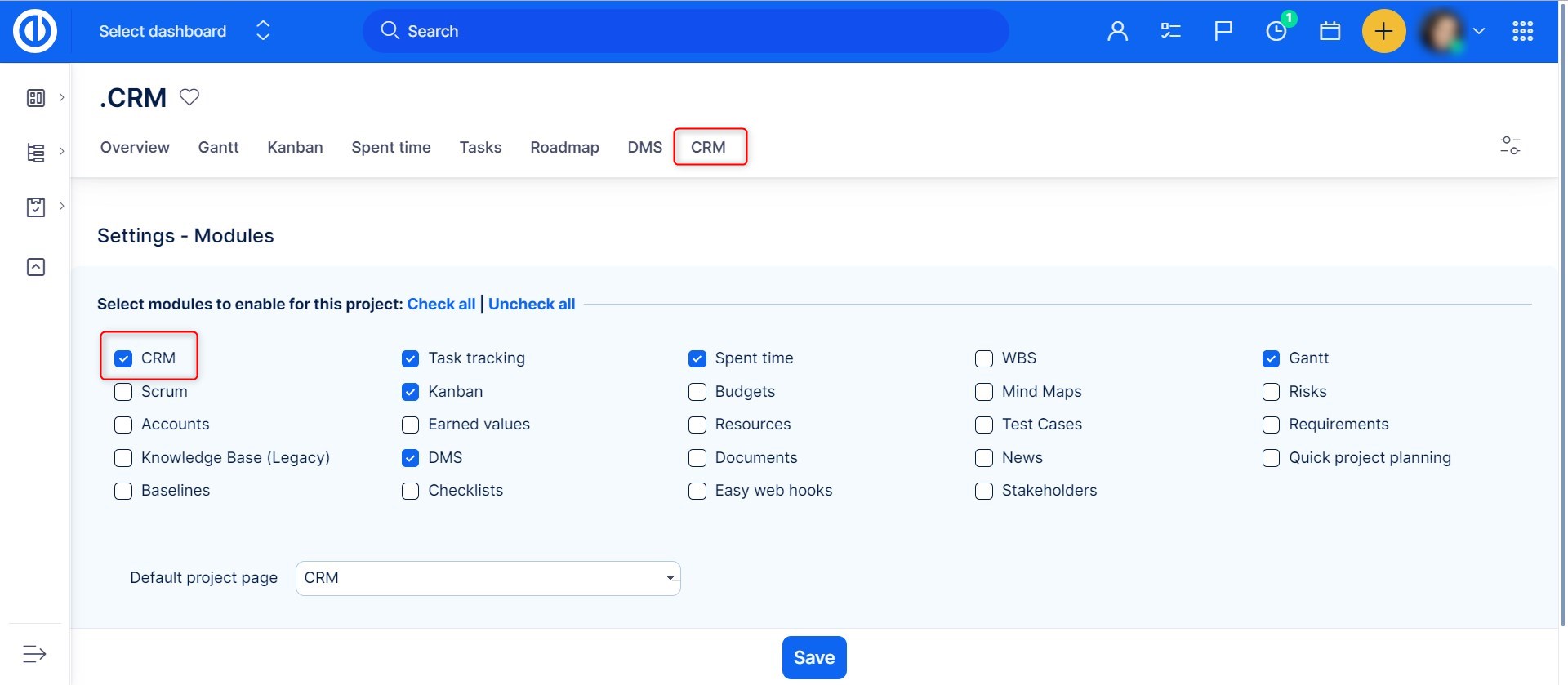Enable the Risks module checkbox
Image resolution: width=1568 pixels, height=685 pixels.
click(x=1271, y=392)
